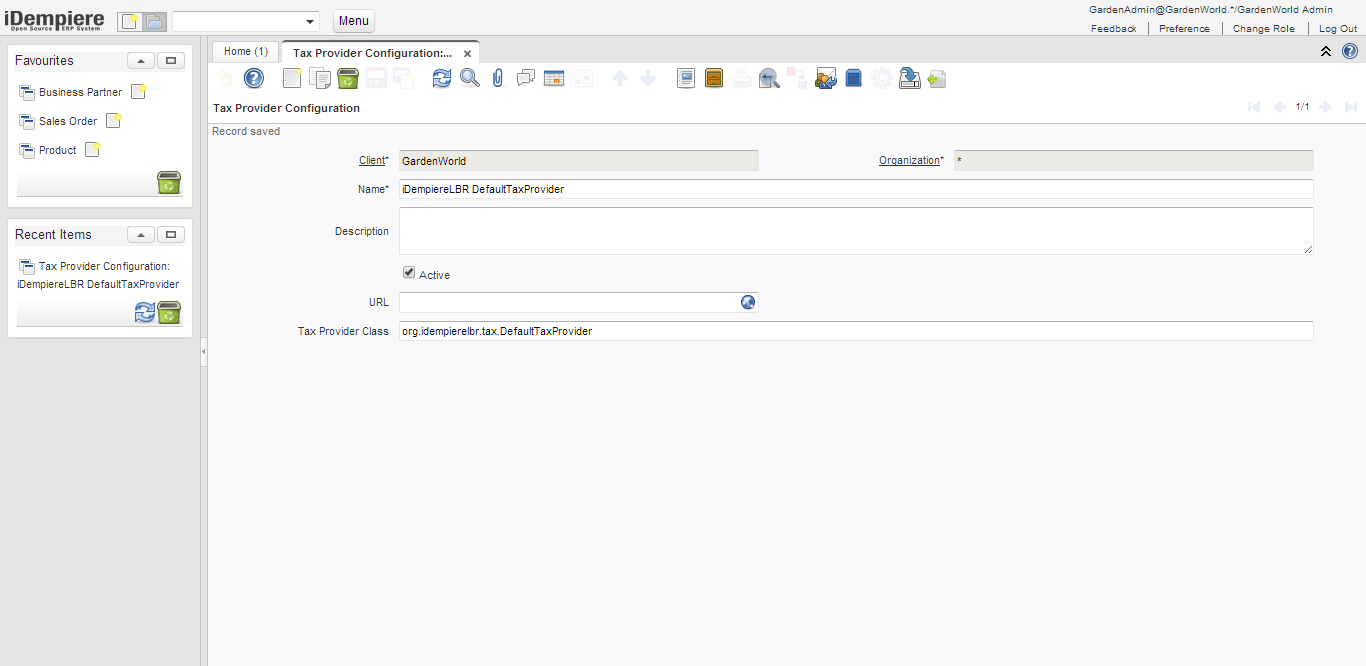Click the Log Out link

click(1338, 29)
